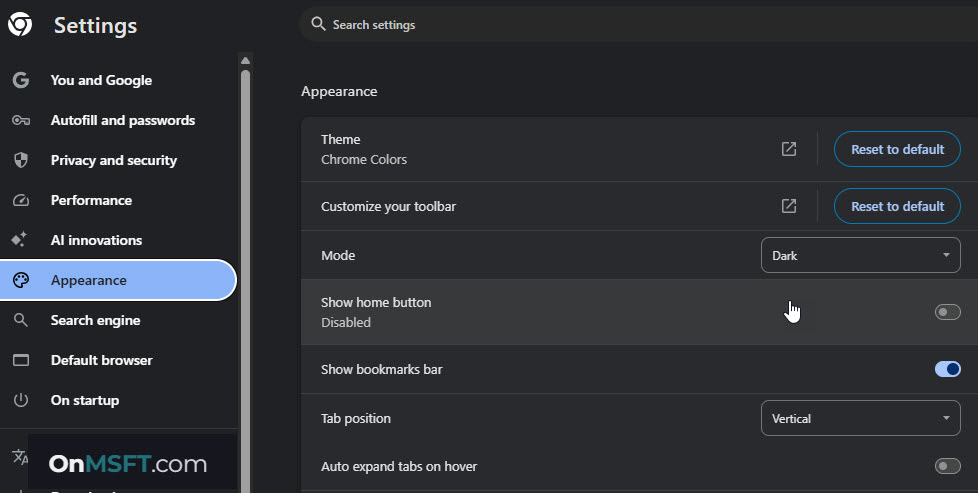
Task: Open Customize your toolbar external link icon
Action: click(x=789, y=206)
